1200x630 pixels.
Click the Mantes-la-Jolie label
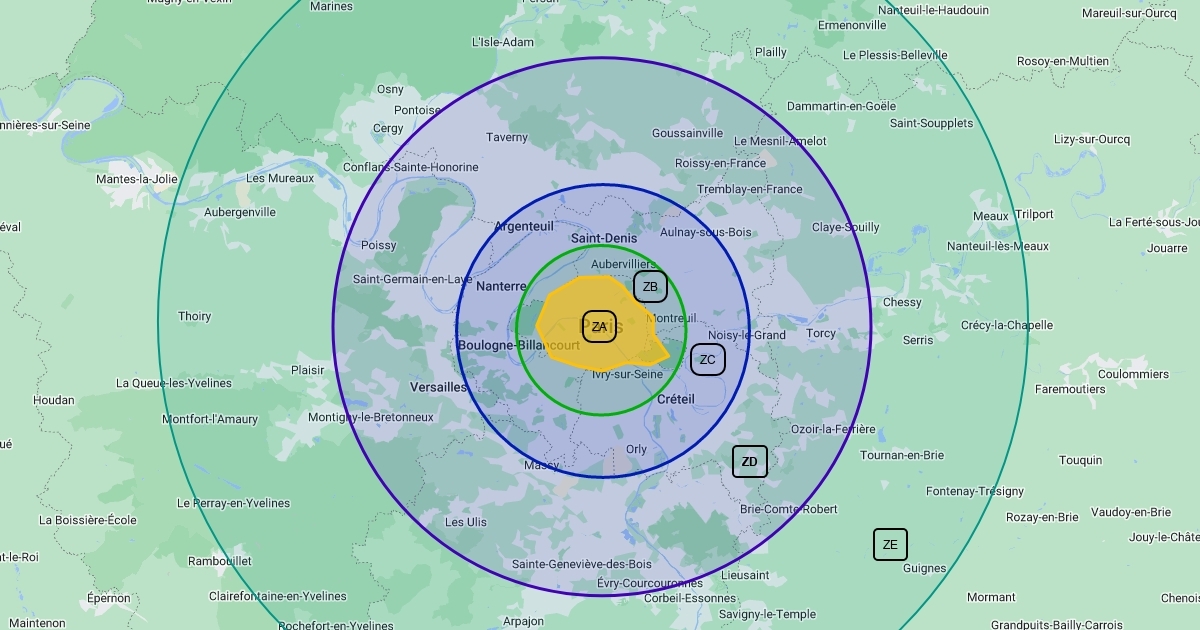pos(136,179)
